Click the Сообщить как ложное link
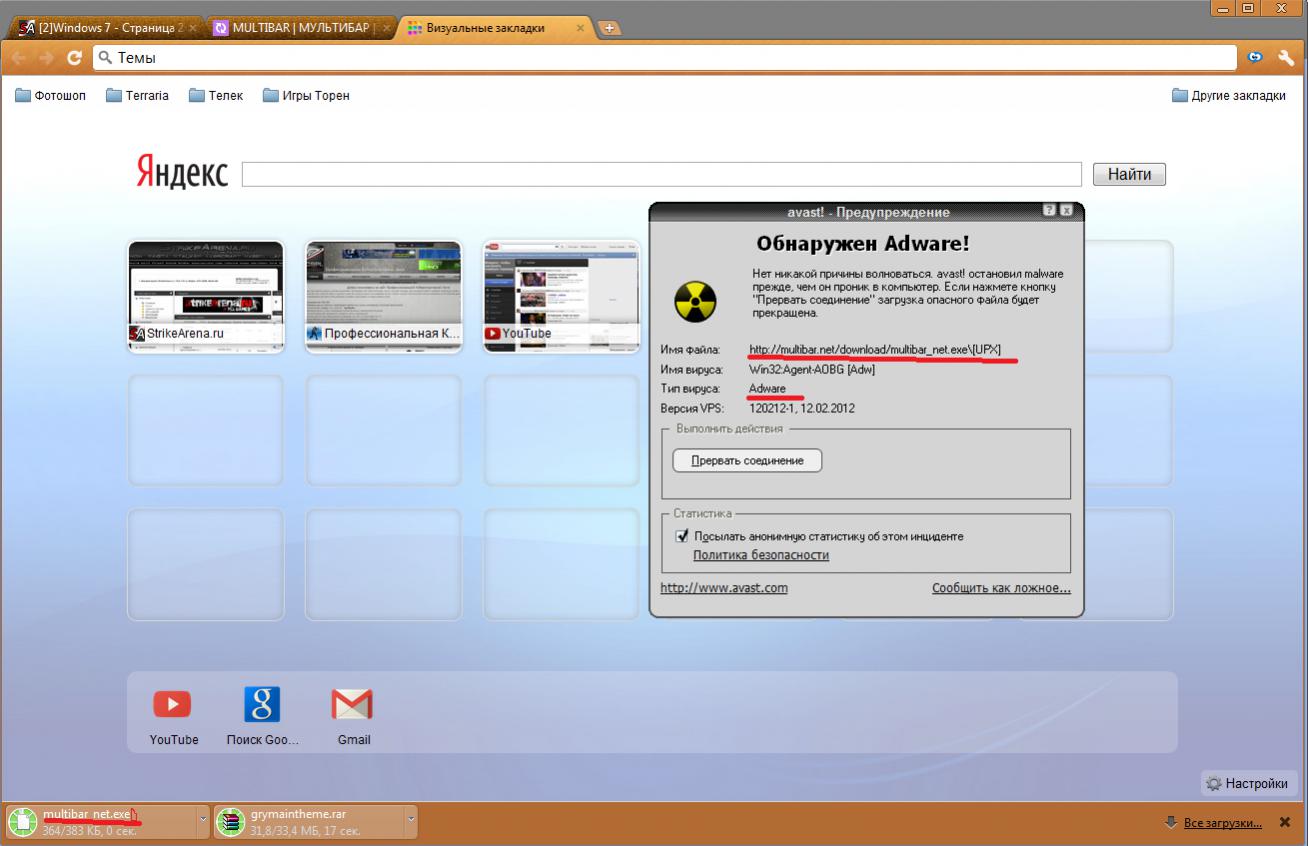Screen dimensions: 1308x846 coord(1001,588)
